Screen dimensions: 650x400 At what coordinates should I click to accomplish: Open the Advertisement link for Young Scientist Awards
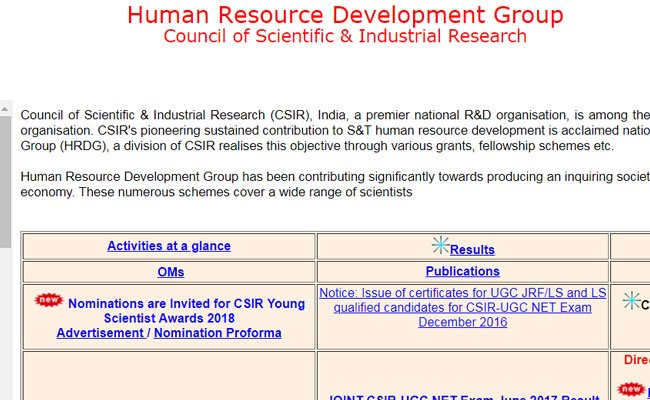coord(100,333)
